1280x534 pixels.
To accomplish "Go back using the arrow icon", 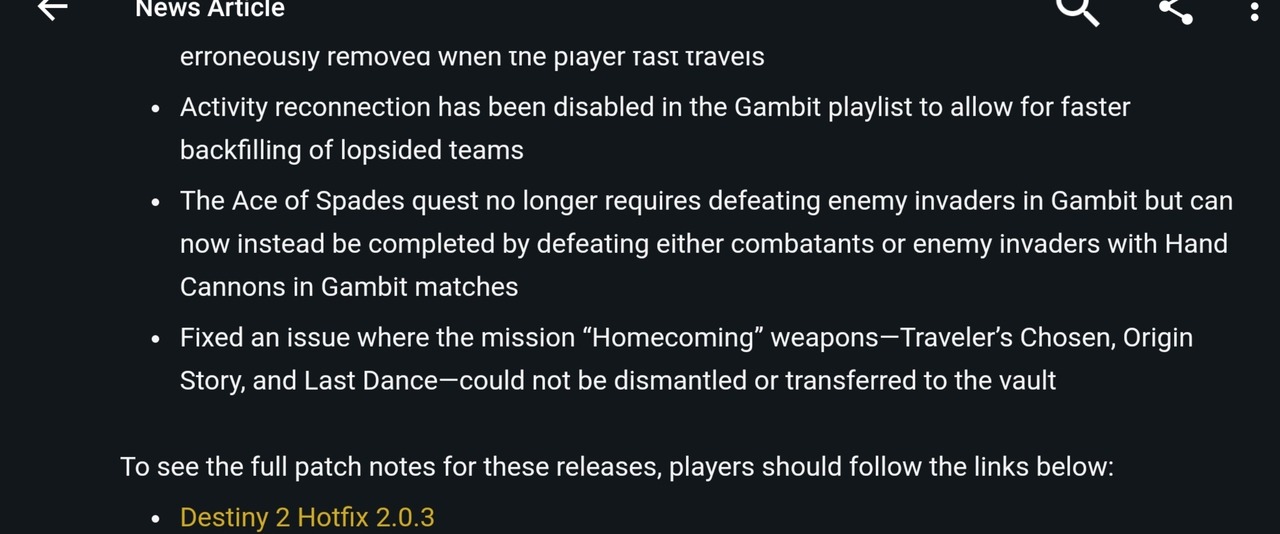I will point(52,8).
